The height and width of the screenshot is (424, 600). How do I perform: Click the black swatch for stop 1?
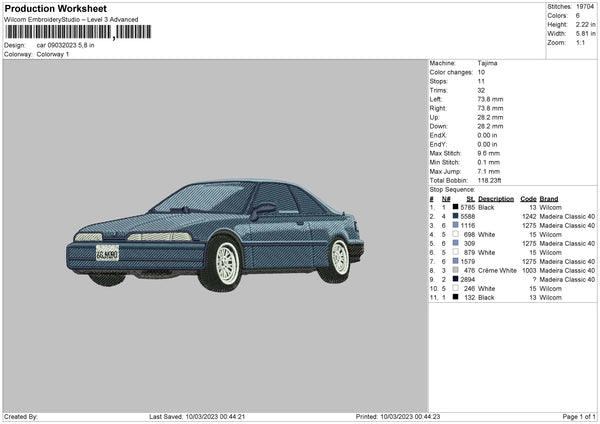point(456,207)
